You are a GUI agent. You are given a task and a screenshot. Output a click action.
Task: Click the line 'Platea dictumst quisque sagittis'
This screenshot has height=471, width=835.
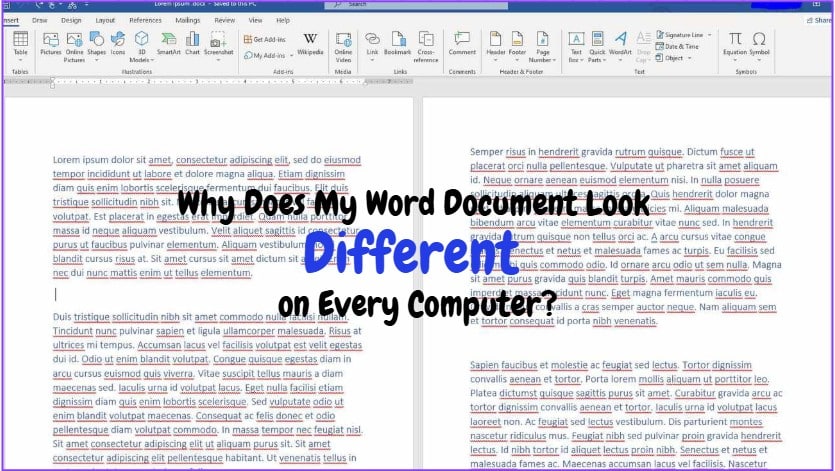626,393
